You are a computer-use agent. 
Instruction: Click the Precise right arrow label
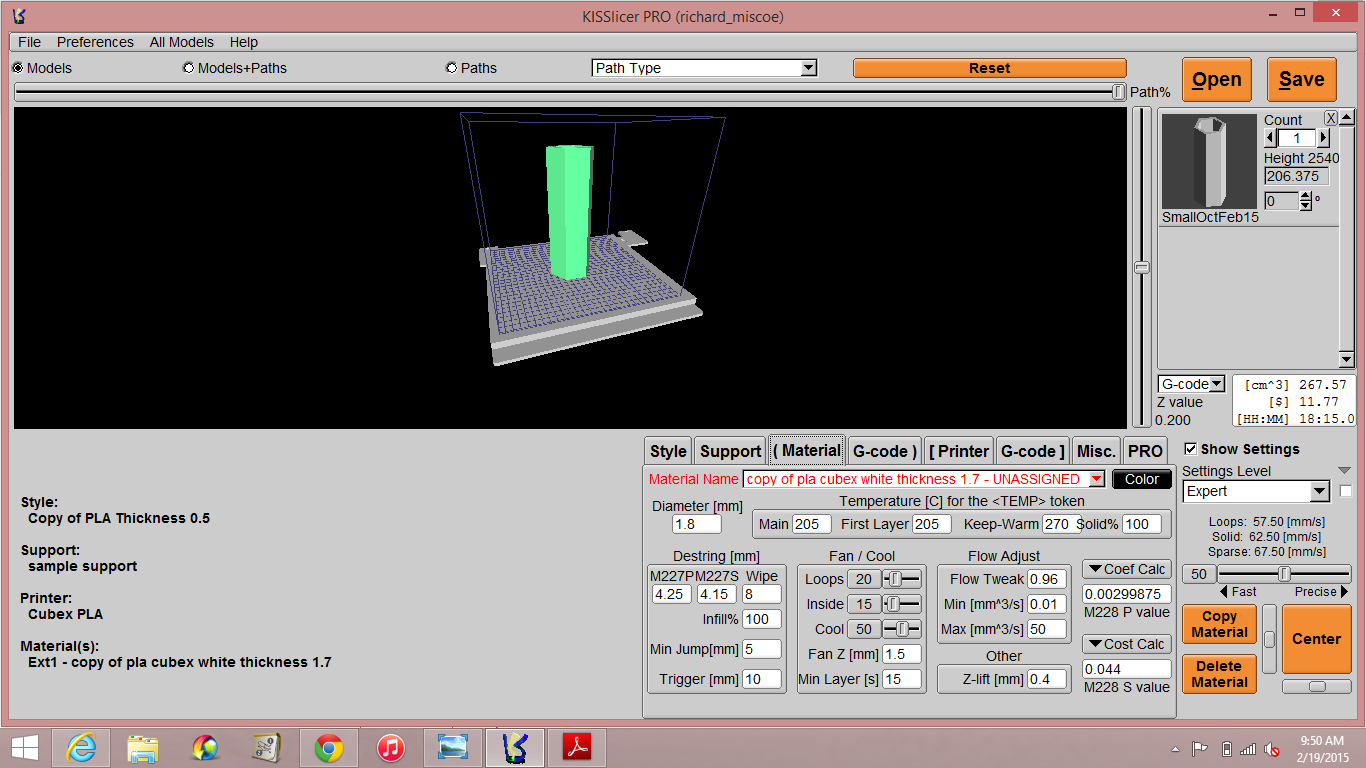pyautogui.click(x=1322, y=592)
